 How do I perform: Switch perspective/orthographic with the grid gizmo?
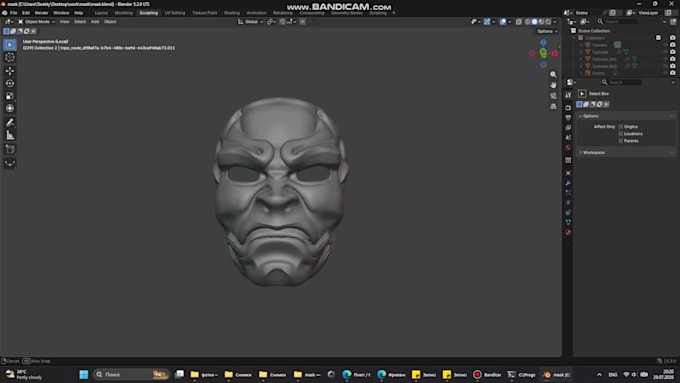[x=553, y=106]
